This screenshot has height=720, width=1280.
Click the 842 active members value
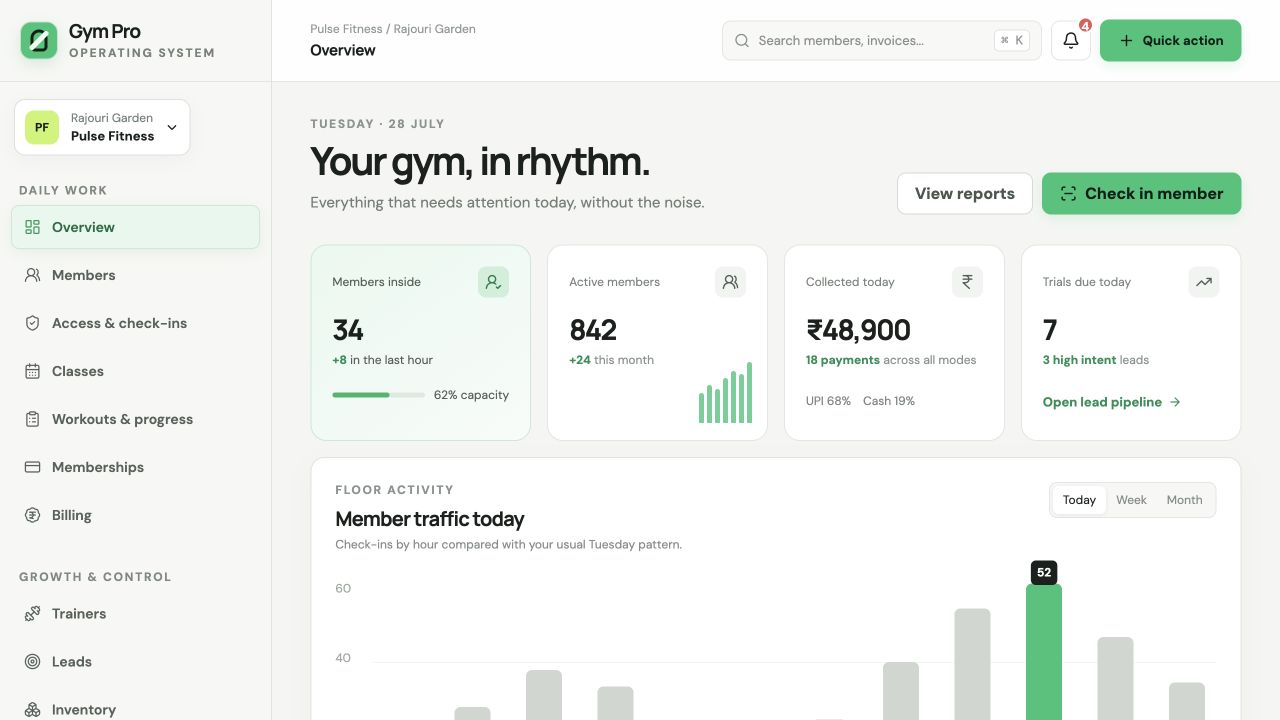point(593,330)
